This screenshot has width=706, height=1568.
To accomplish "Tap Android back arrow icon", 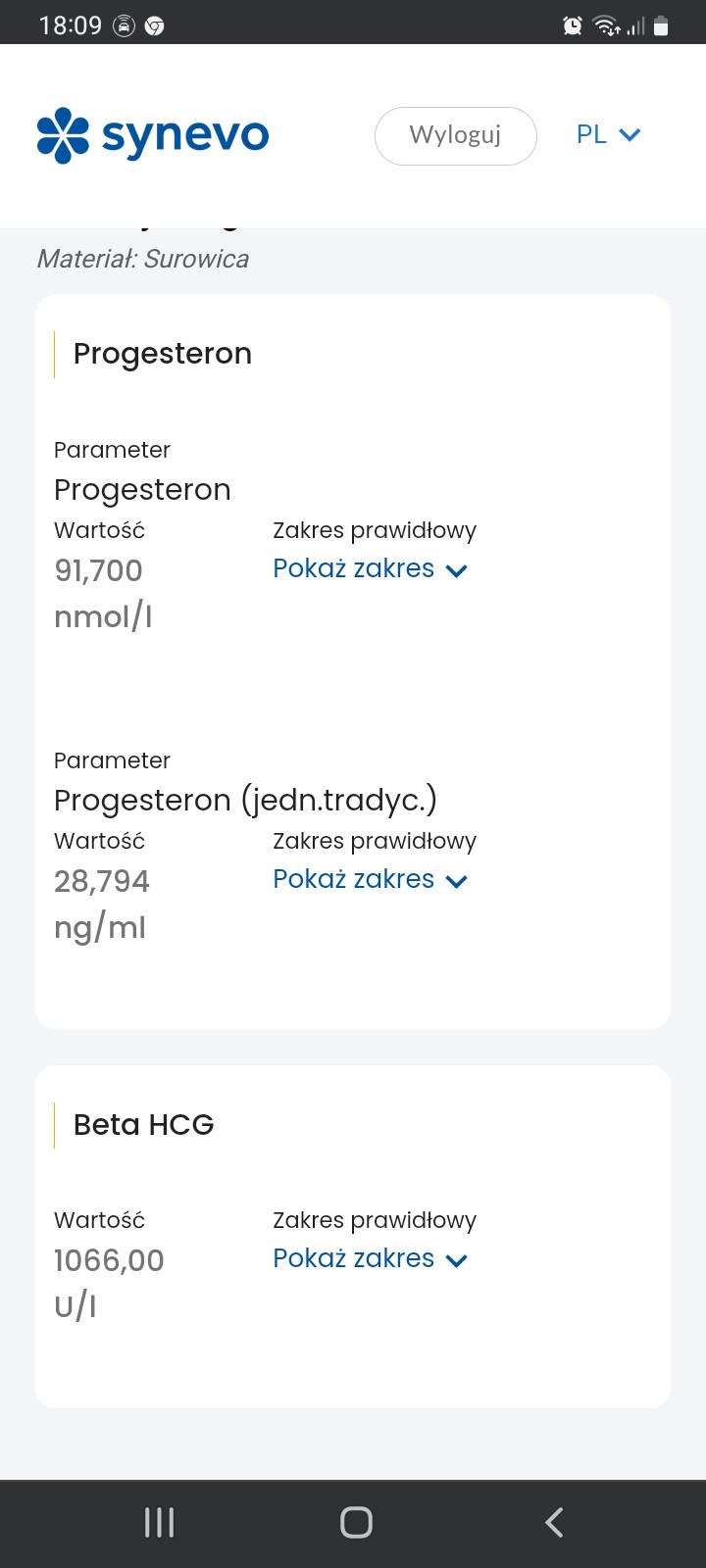I will coord(554,1522).
